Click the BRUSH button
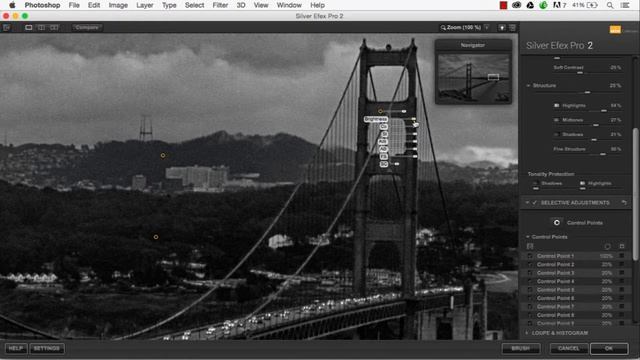640x360 pixels. (521, 349)
